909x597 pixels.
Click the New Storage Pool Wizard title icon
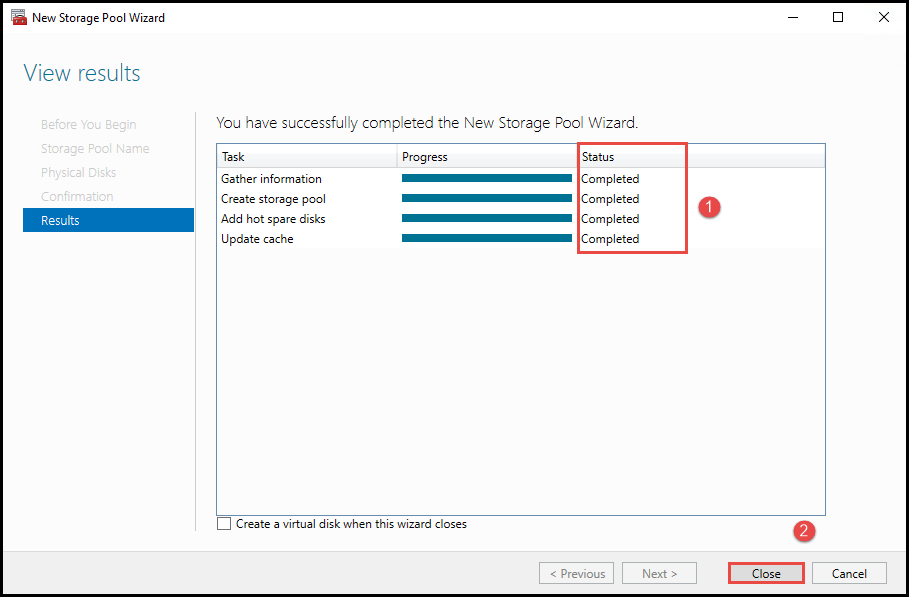[x=19, y=18]
